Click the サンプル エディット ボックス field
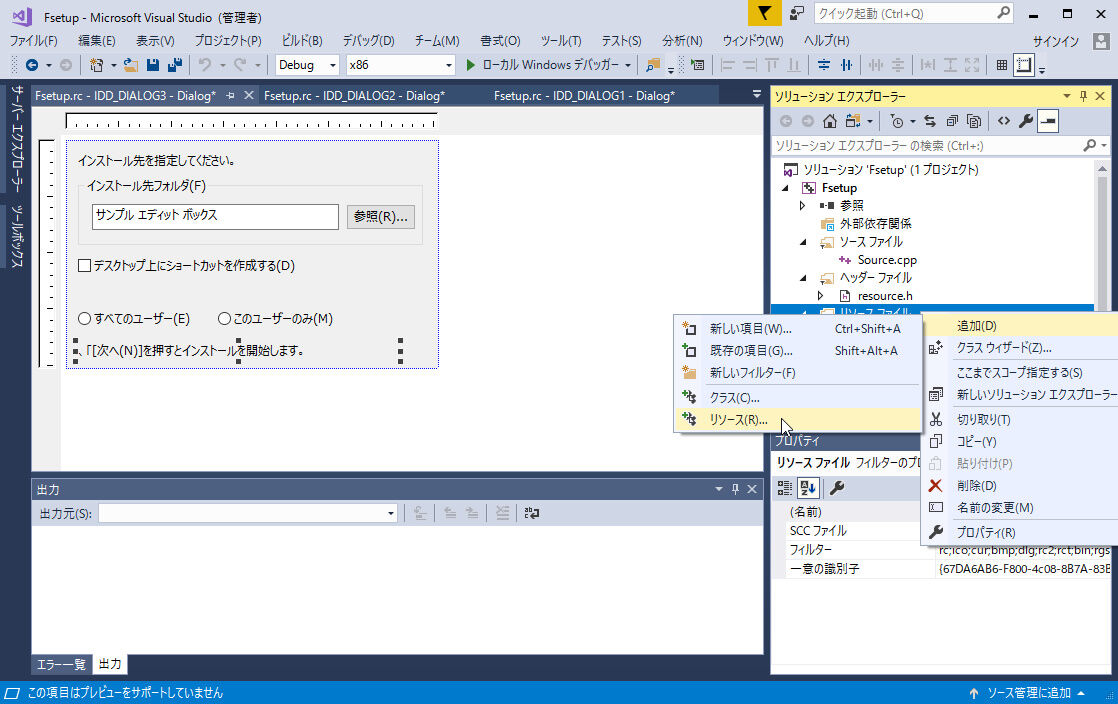The height and width of the screenshot is (704, 1118). click(x=215, y=217)
